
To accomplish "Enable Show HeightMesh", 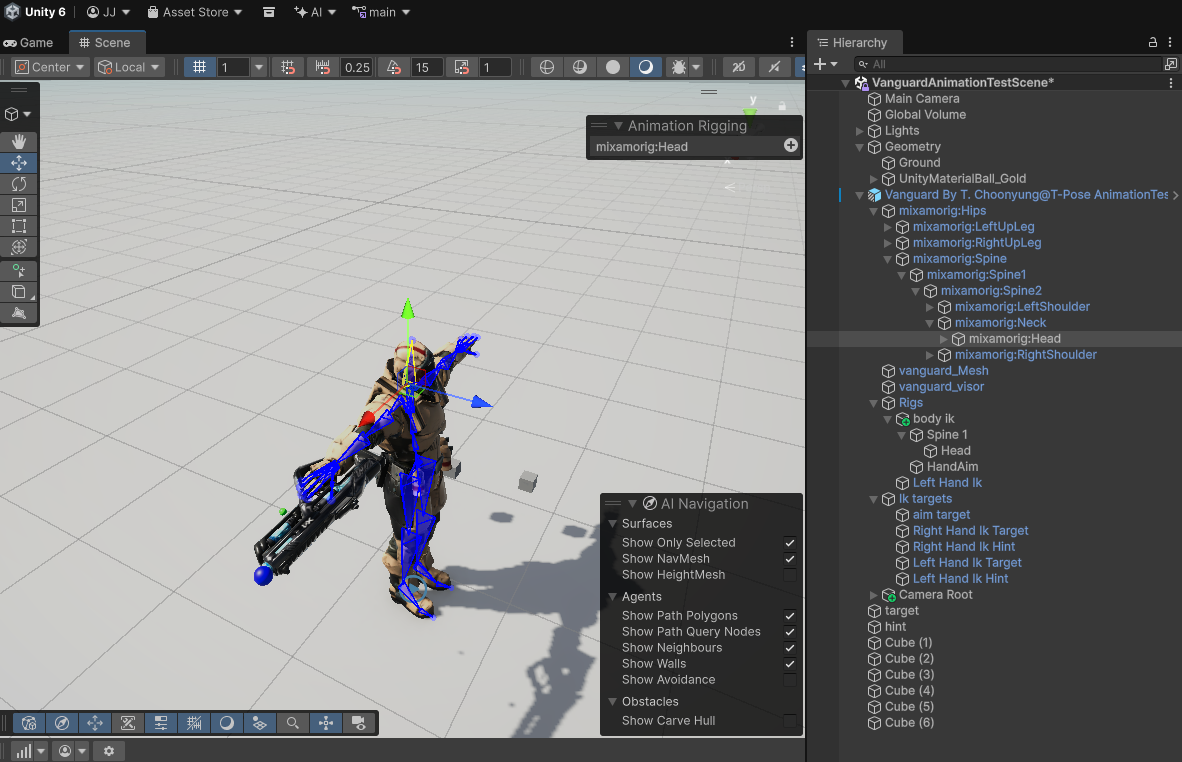I will point(789,575).
